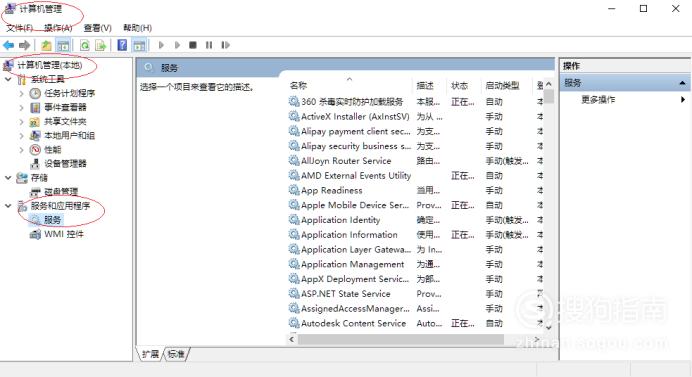Image resolution: width=692 pixels, height=377 pixels.
Task: Click 更多操作 in the actions pane
Action: click(x=598, y=100)
